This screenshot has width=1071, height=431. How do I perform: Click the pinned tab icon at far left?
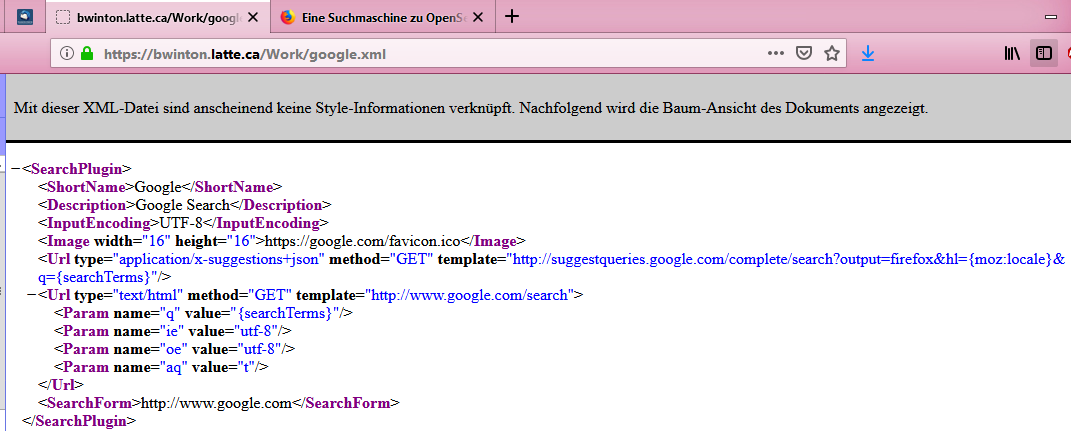pyautogui.click(x=25, y=17)
